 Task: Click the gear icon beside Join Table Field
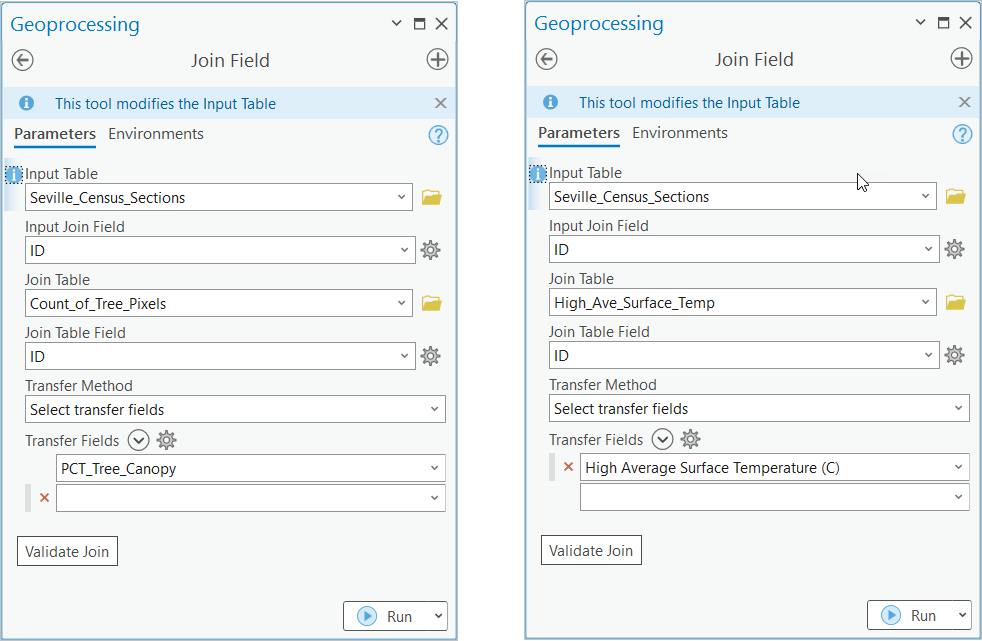click(x=430, y=356)
